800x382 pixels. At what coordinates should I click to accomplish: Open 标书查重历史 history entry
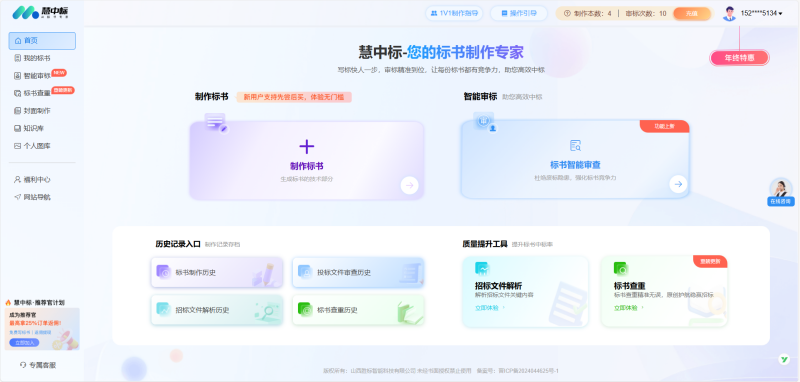pyautogui.click(x=358, y=310)
